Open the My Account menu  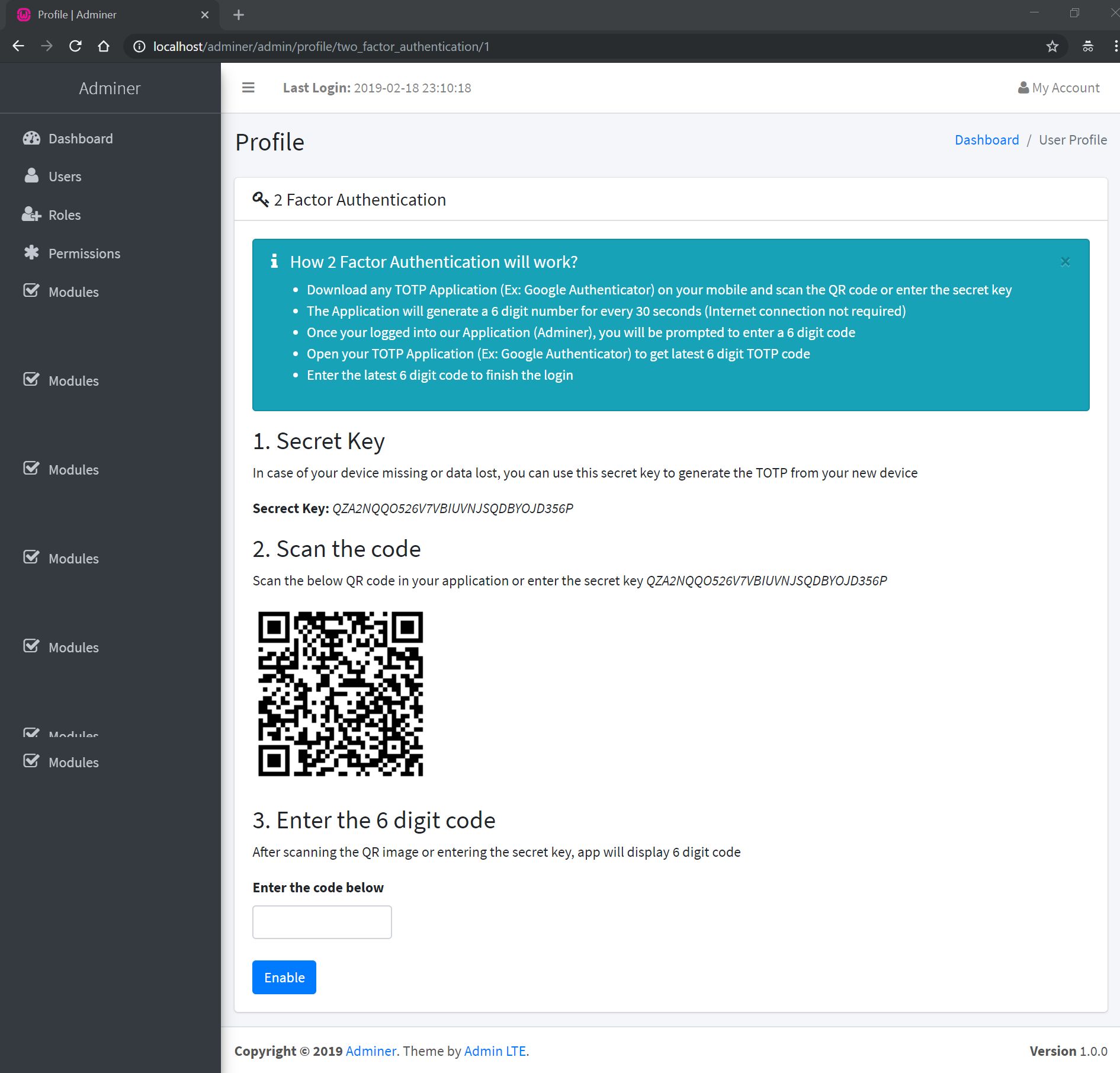pos(1058,88)
